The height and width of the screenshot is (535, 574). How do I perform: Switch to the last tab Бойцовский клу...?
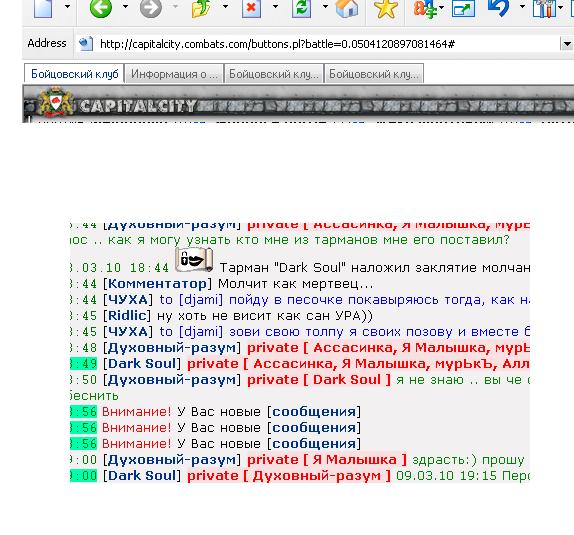pyautogui.click(x=374, y=74)
